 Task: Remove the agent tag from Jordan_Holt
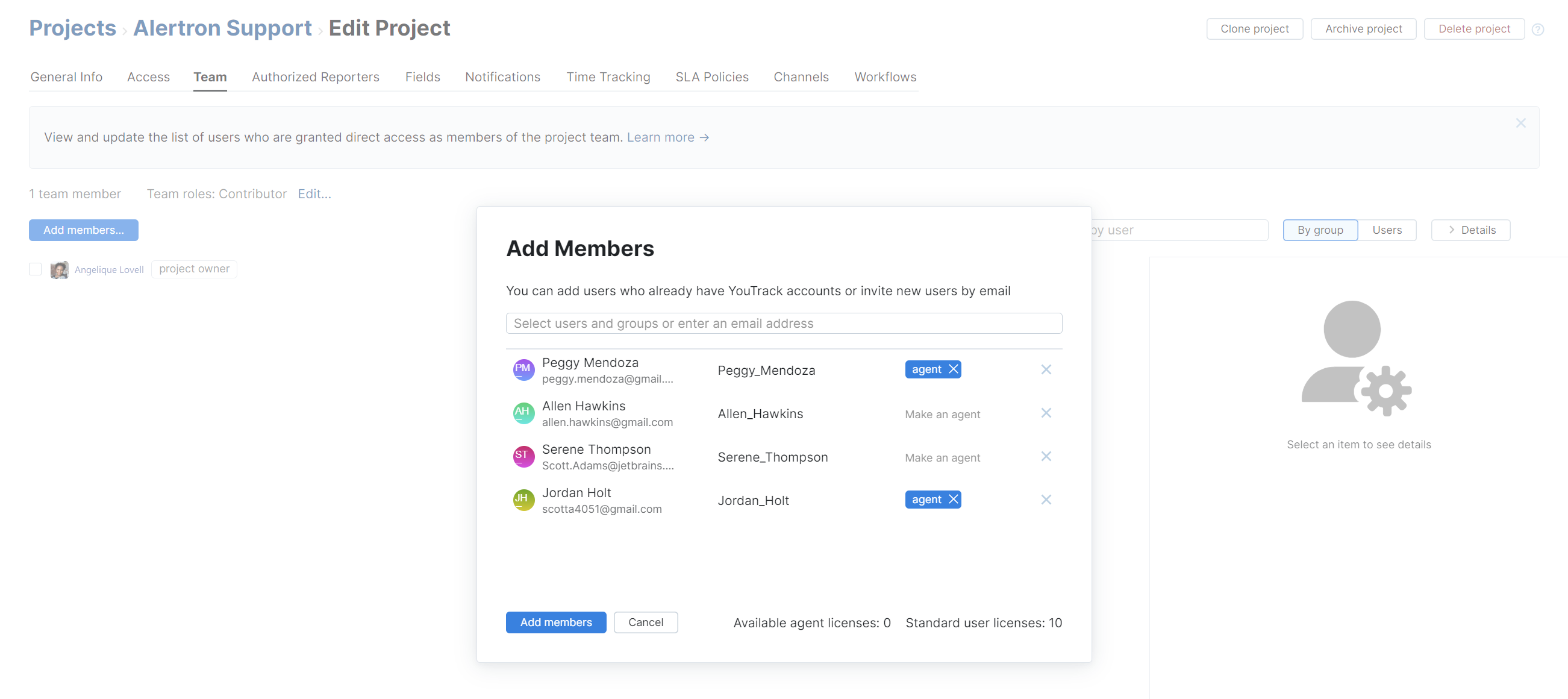tap(952, 499)
